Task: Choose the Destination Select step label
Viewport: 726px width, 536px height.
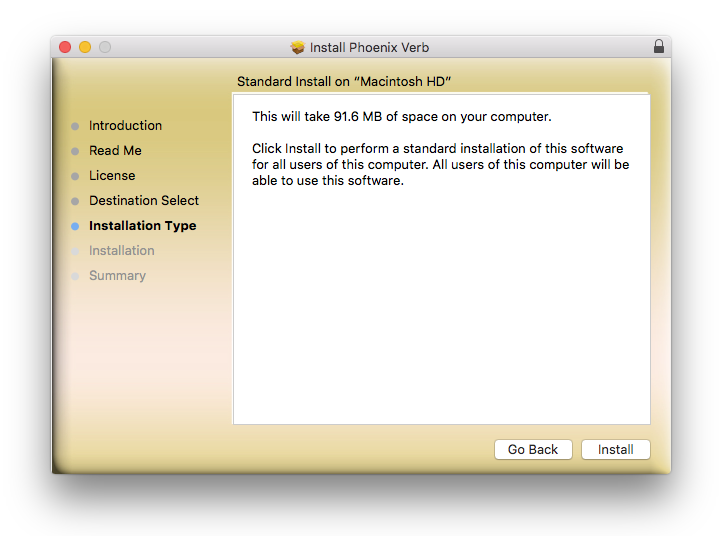Action: pyautogui.click(x=144, y=201)
